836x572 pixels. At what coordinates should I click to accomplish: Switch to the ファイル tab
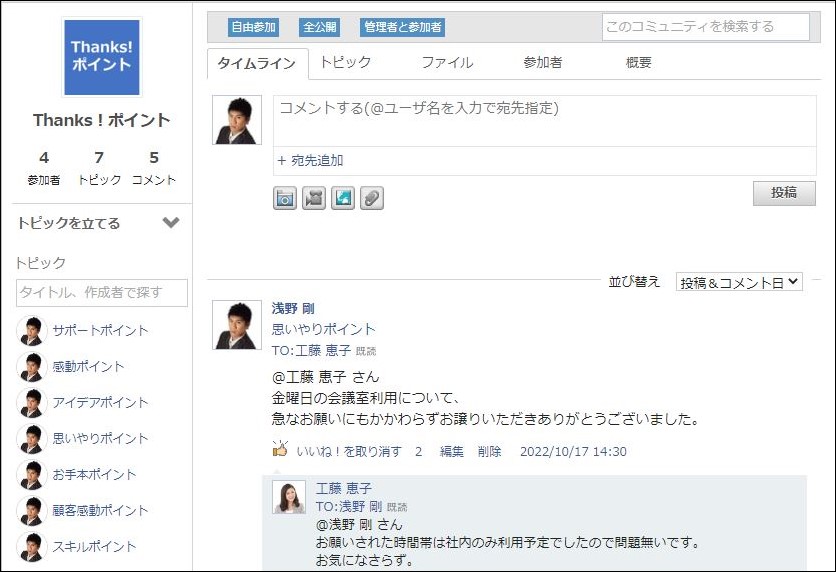[447, 62]
